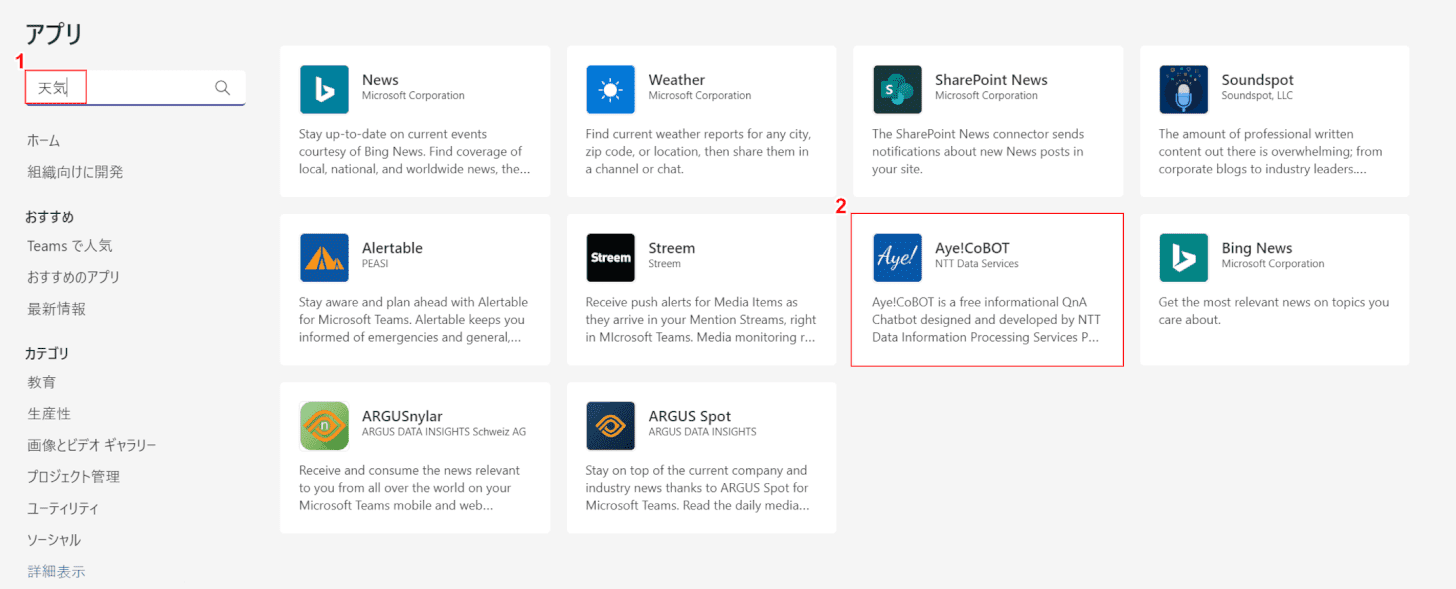Click the search magnifier icon
Screen dimensions: 1456x589
(x=223, y=88)
